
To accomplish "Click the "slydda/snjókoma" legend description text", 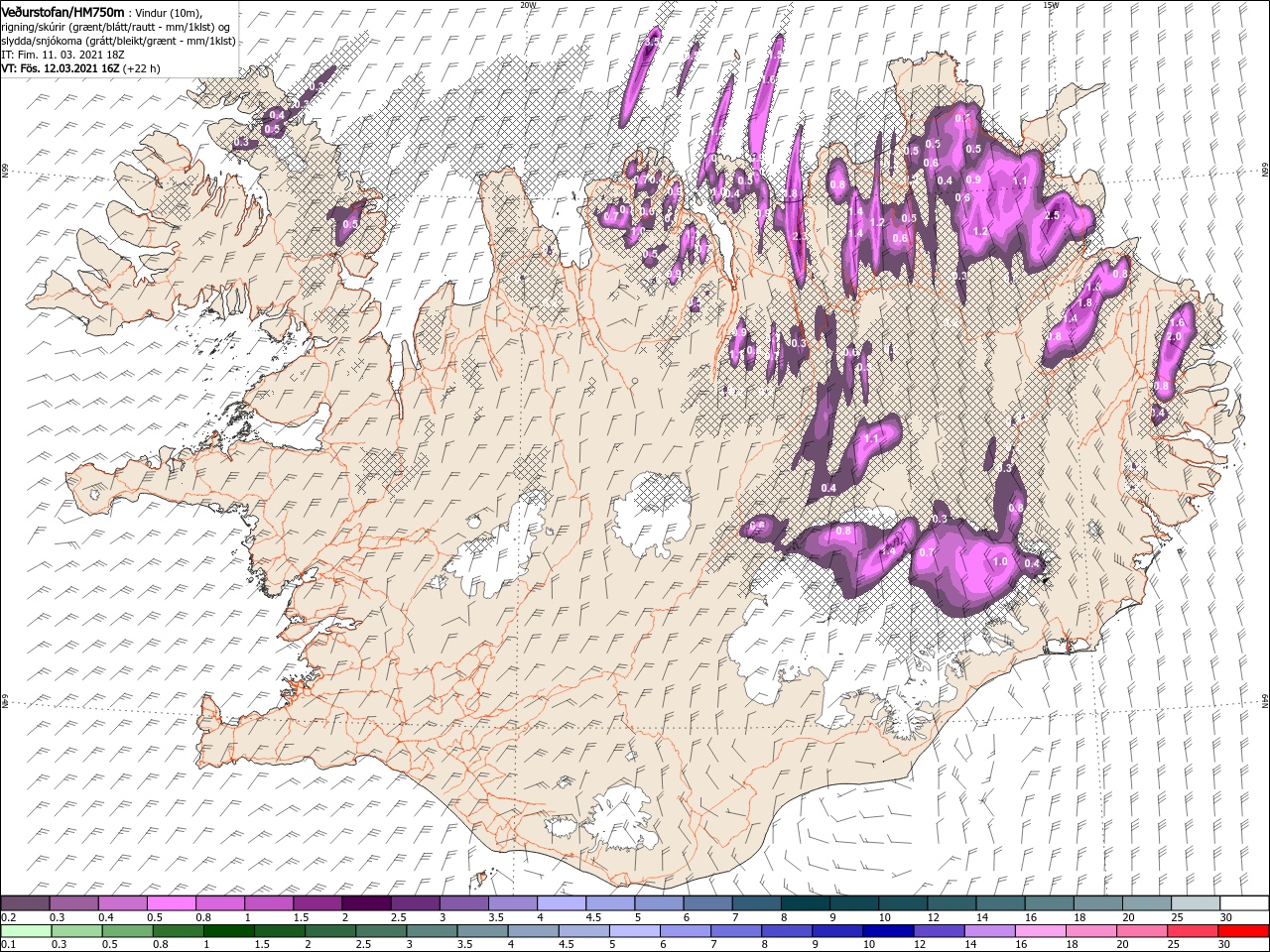I will [43, 41].
